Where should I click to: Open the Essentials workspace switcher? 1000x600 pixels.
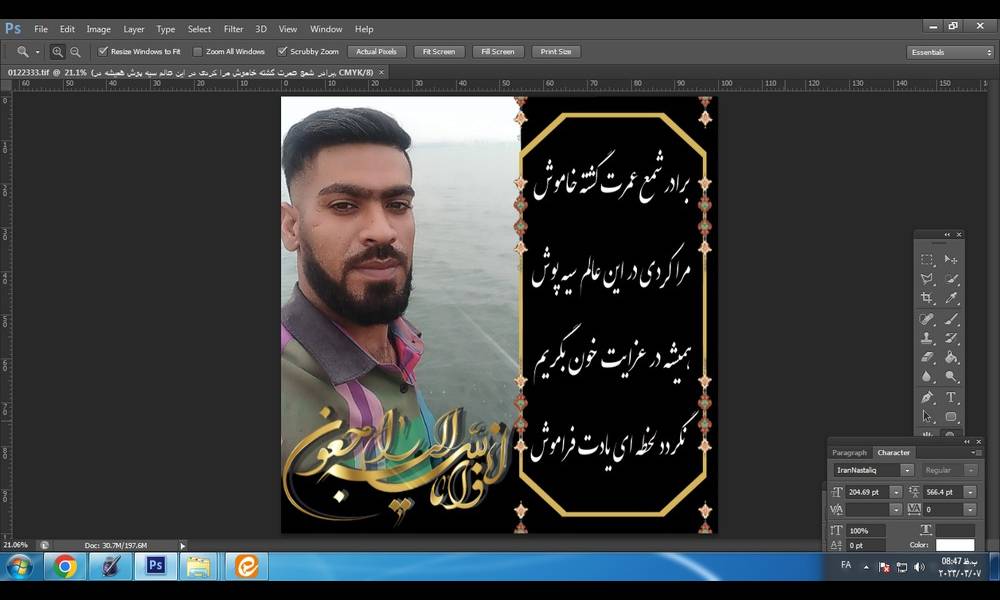click(949, 51)
